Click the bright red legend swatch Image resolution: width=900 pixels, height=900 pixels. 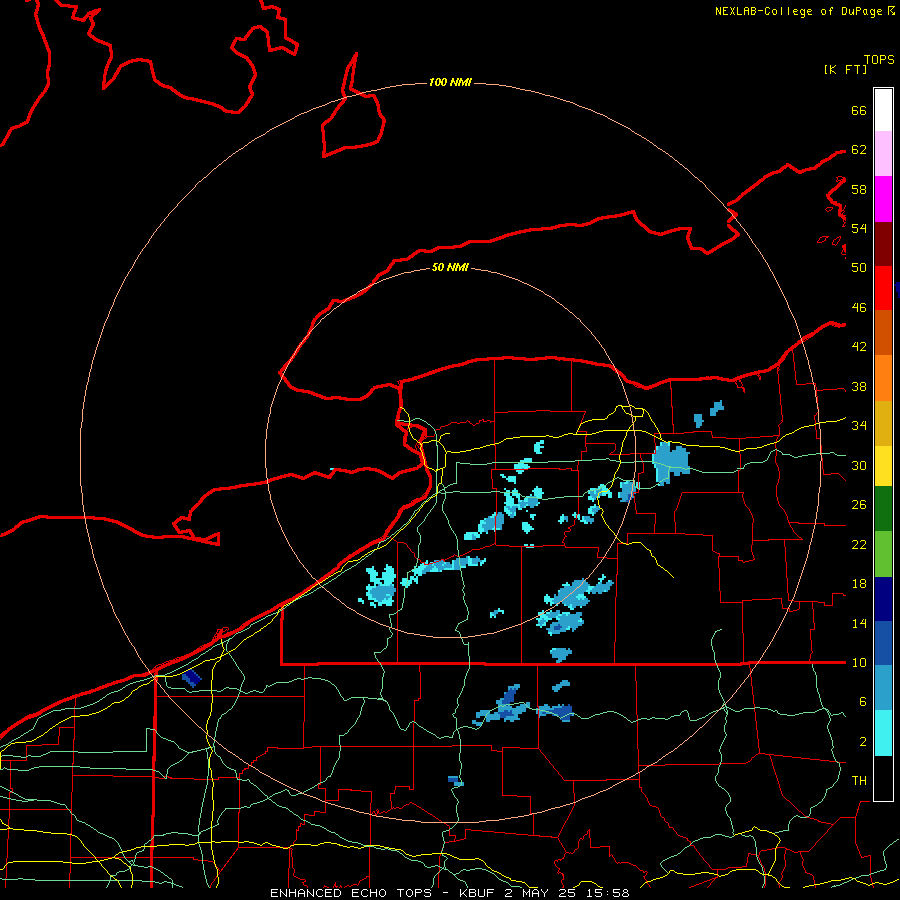point(883,288)
